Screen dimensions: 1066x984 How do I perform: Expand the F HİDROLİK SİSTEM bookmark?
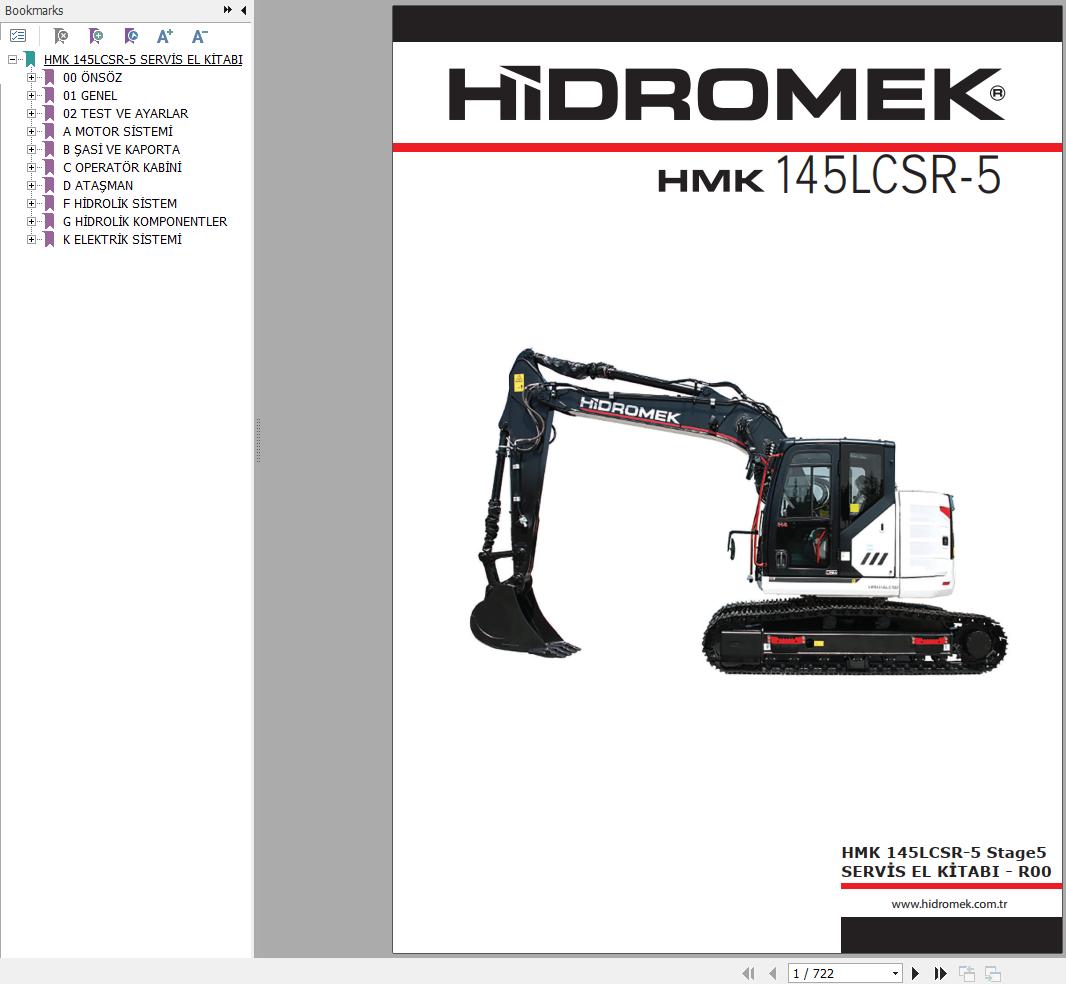[x=31, y=203]
